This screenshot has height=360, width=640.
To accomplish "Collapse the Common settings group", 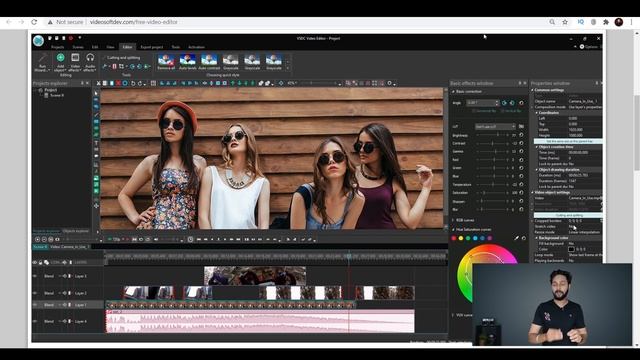I will (x=532, y=90).
